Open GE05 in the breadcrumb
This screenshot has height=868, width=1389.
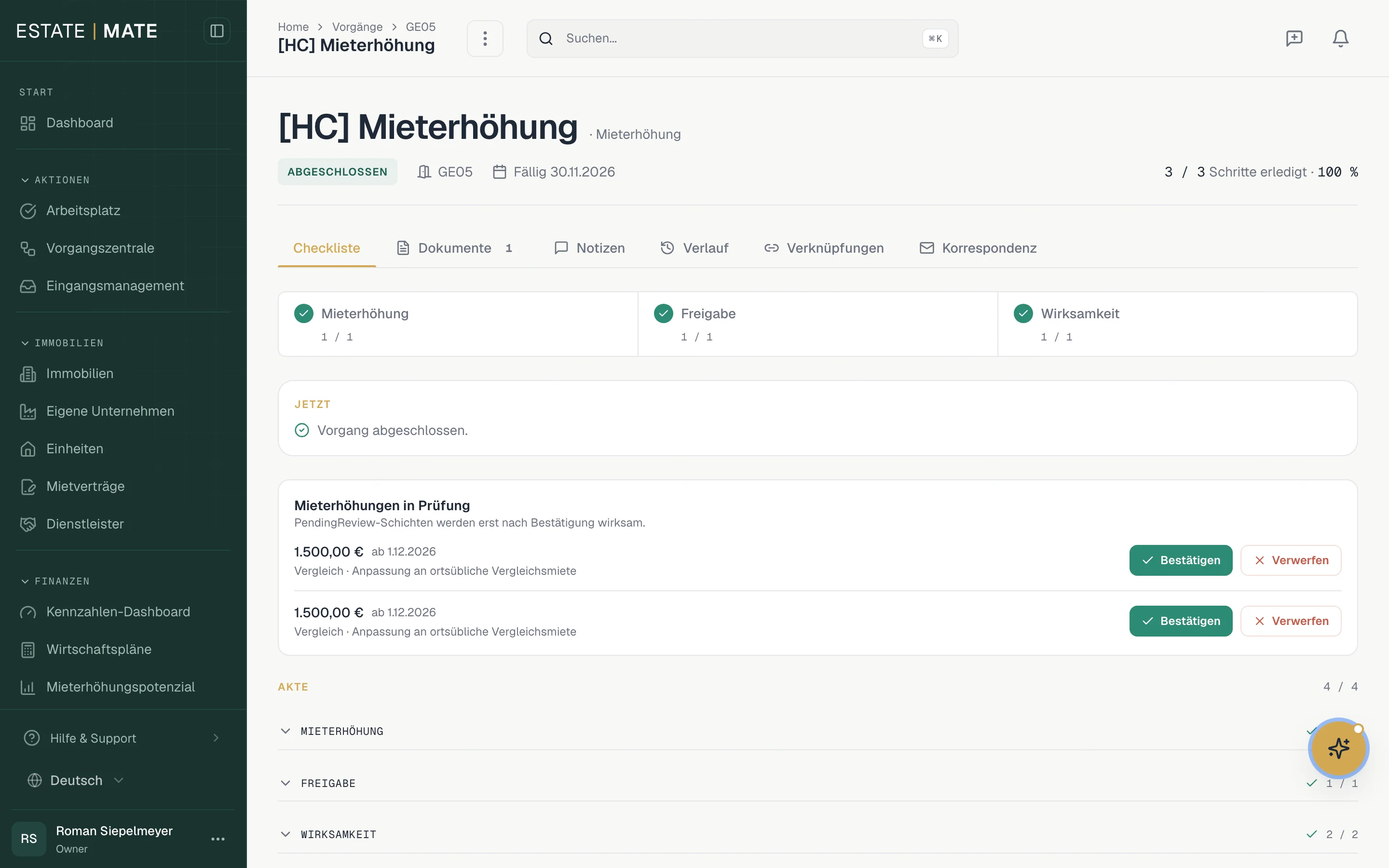click(x=421, y=27)
